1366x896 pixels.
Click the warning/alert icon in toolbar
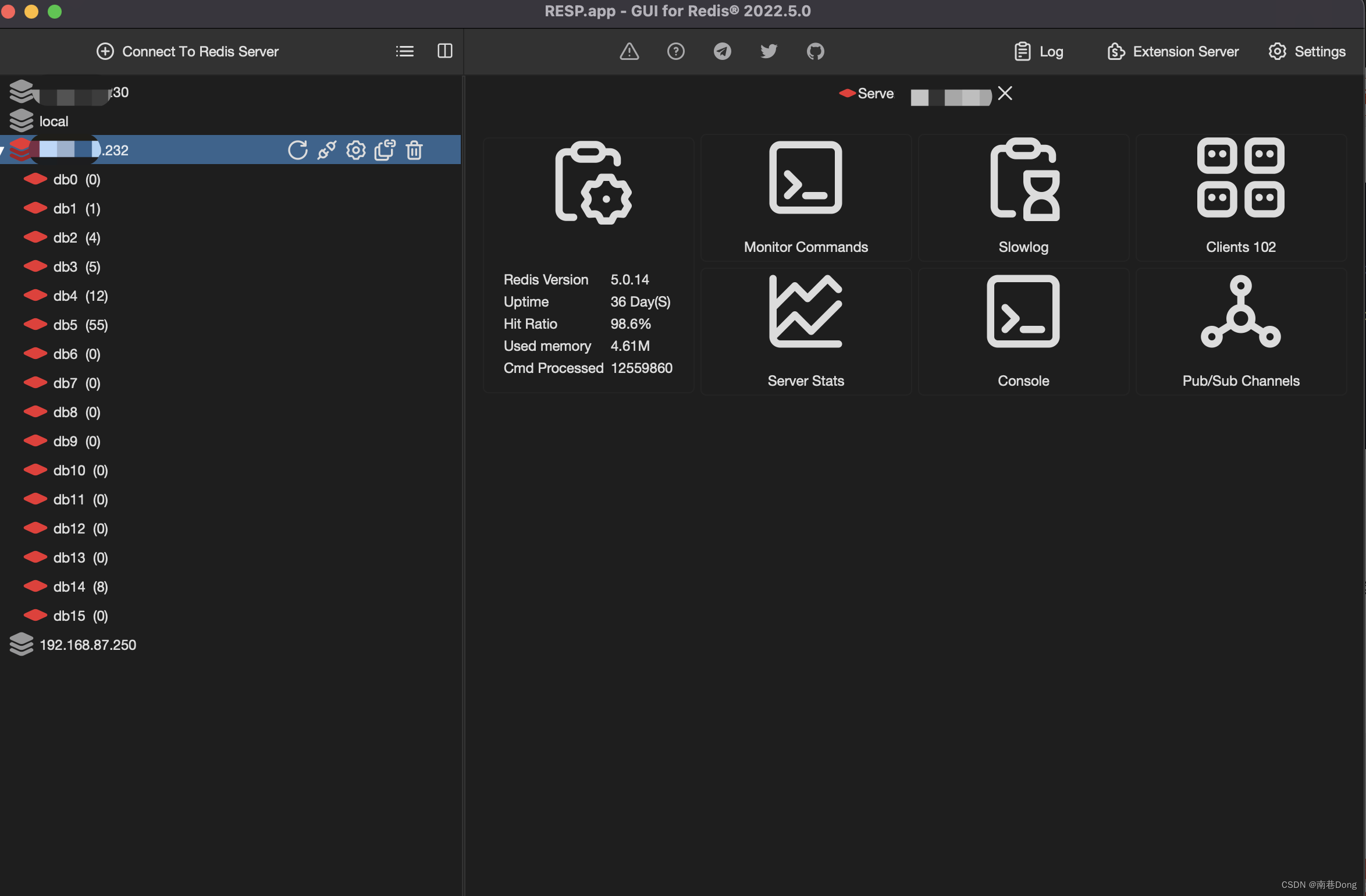tap(628, 50)
